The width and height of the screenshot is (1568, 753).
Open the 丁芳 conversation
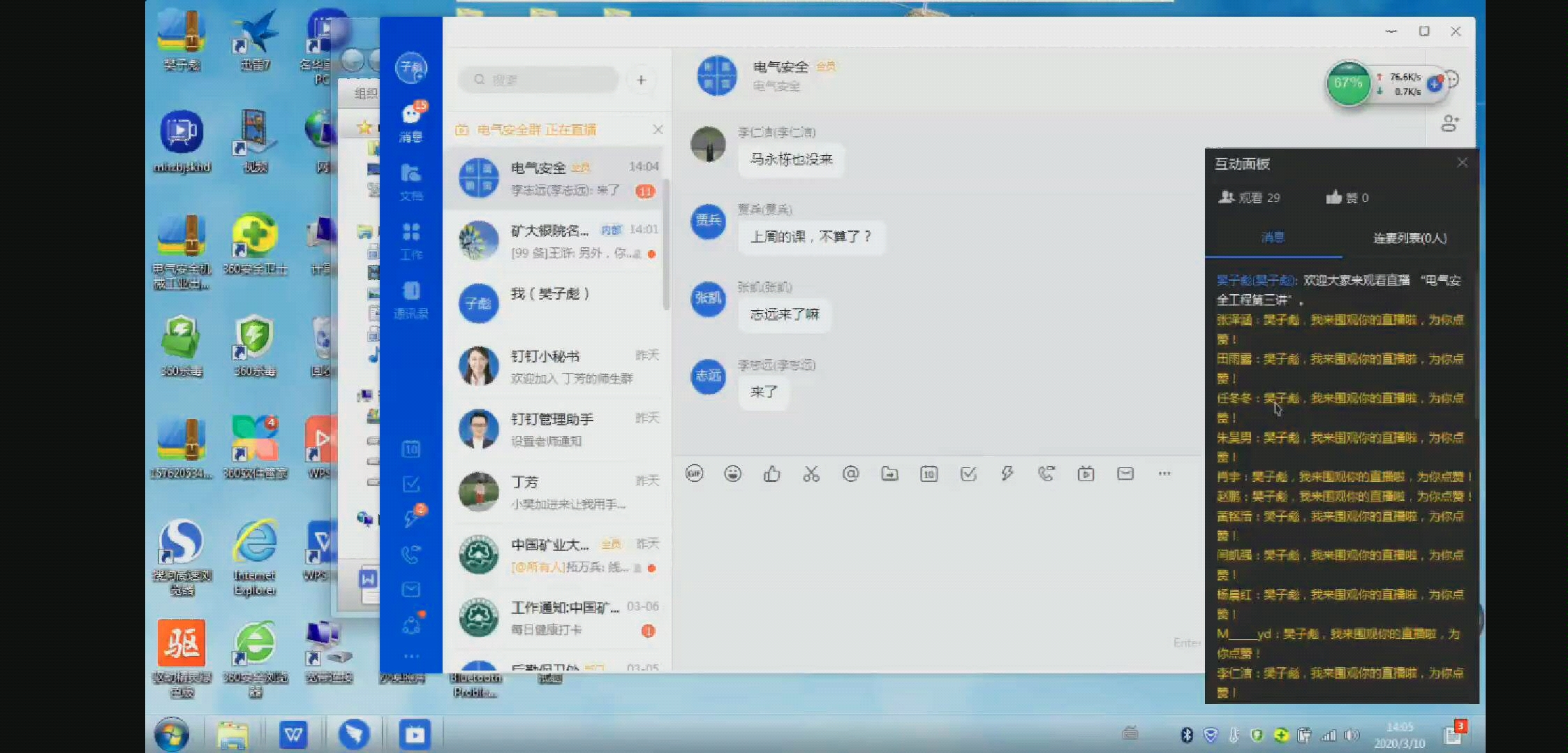pyautogui.click(x=553, y=492)
